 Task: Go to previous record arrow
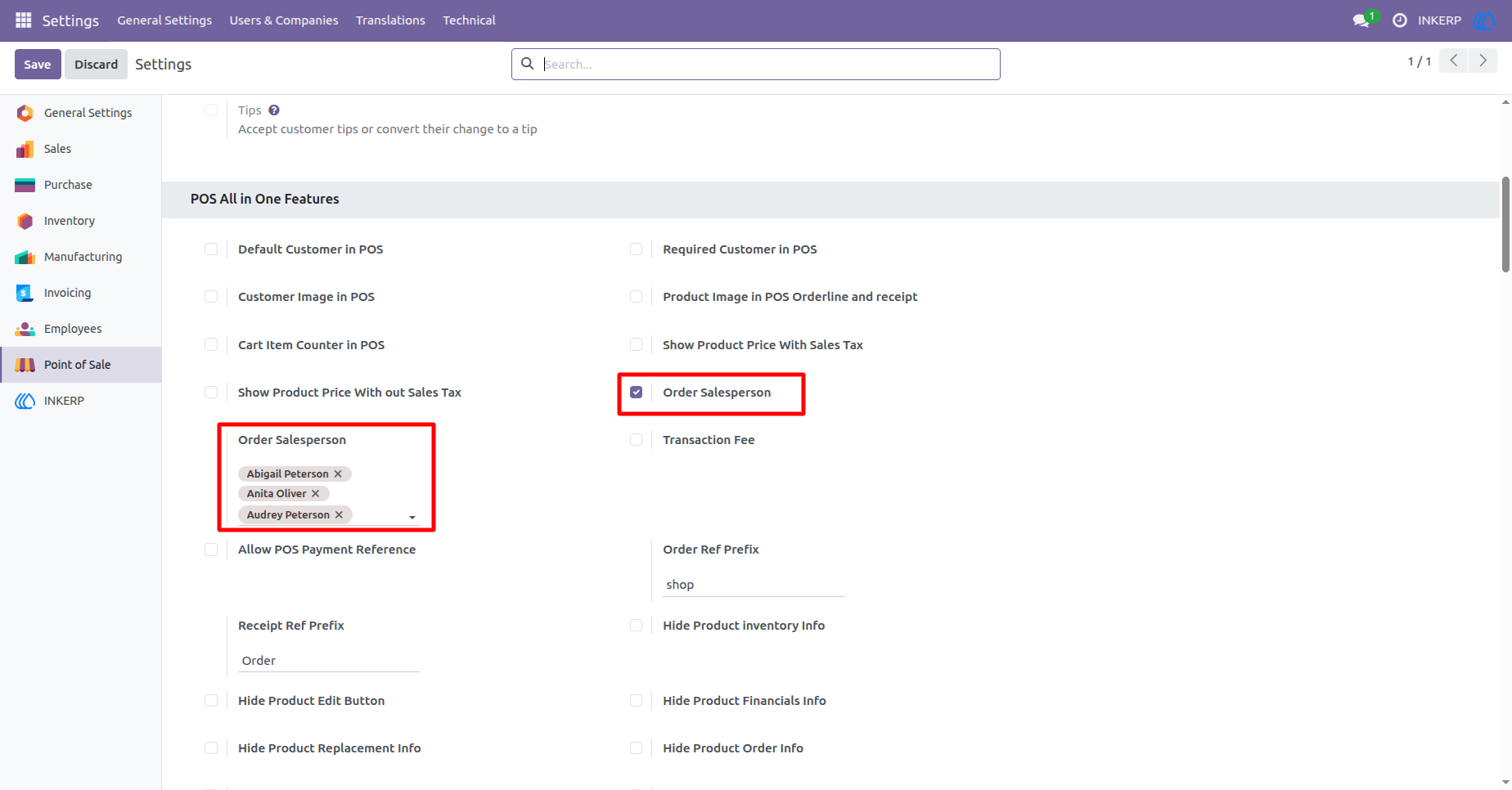(x=1454, y=61)
